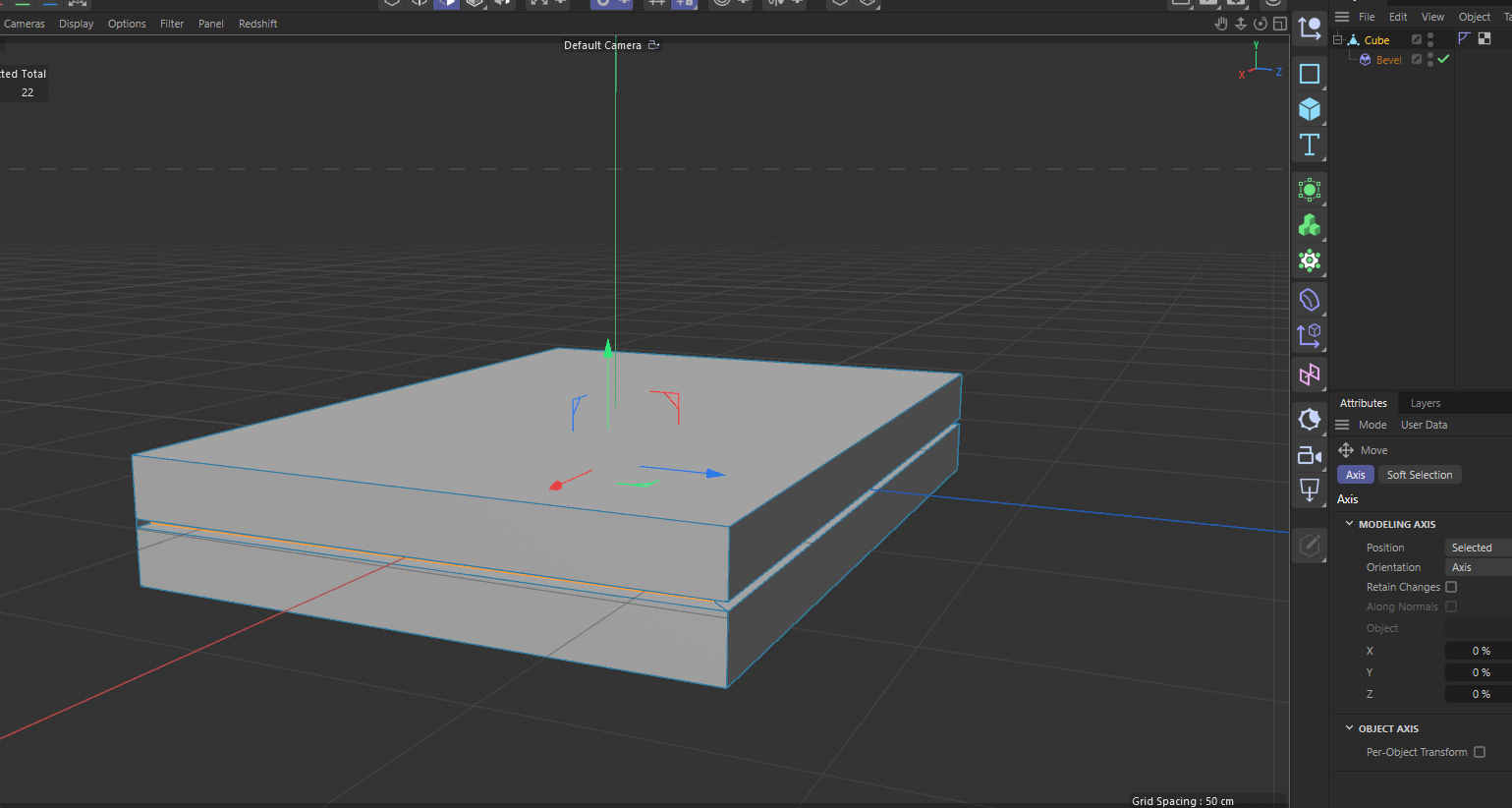
Task: Select the Cube primitive tool icon
Action: (x=1309, y=109)
